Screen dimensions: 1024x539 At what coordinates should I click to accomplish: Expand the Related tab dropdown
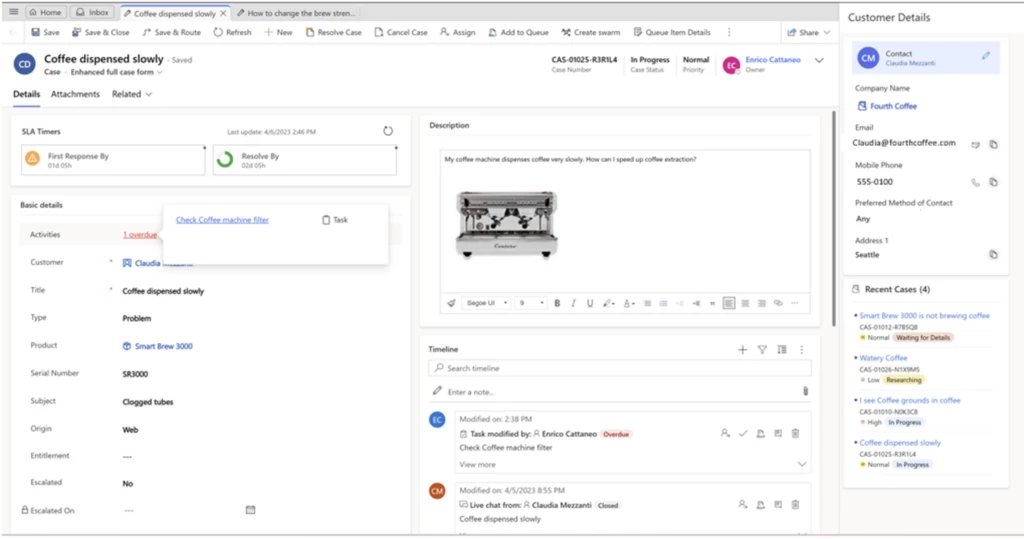pyautogui.click(x=132, y=94)
